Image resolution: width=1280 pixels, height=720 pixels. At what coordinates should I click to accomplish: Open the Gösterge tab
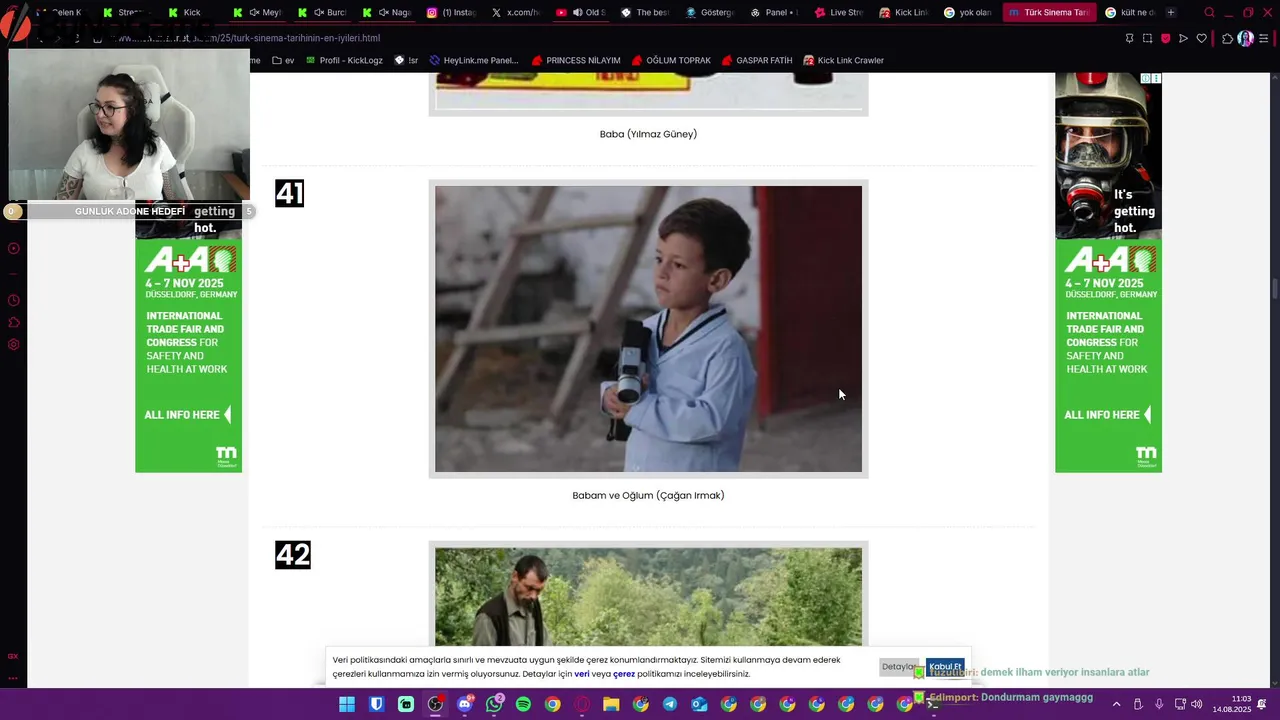pos(710,12)
